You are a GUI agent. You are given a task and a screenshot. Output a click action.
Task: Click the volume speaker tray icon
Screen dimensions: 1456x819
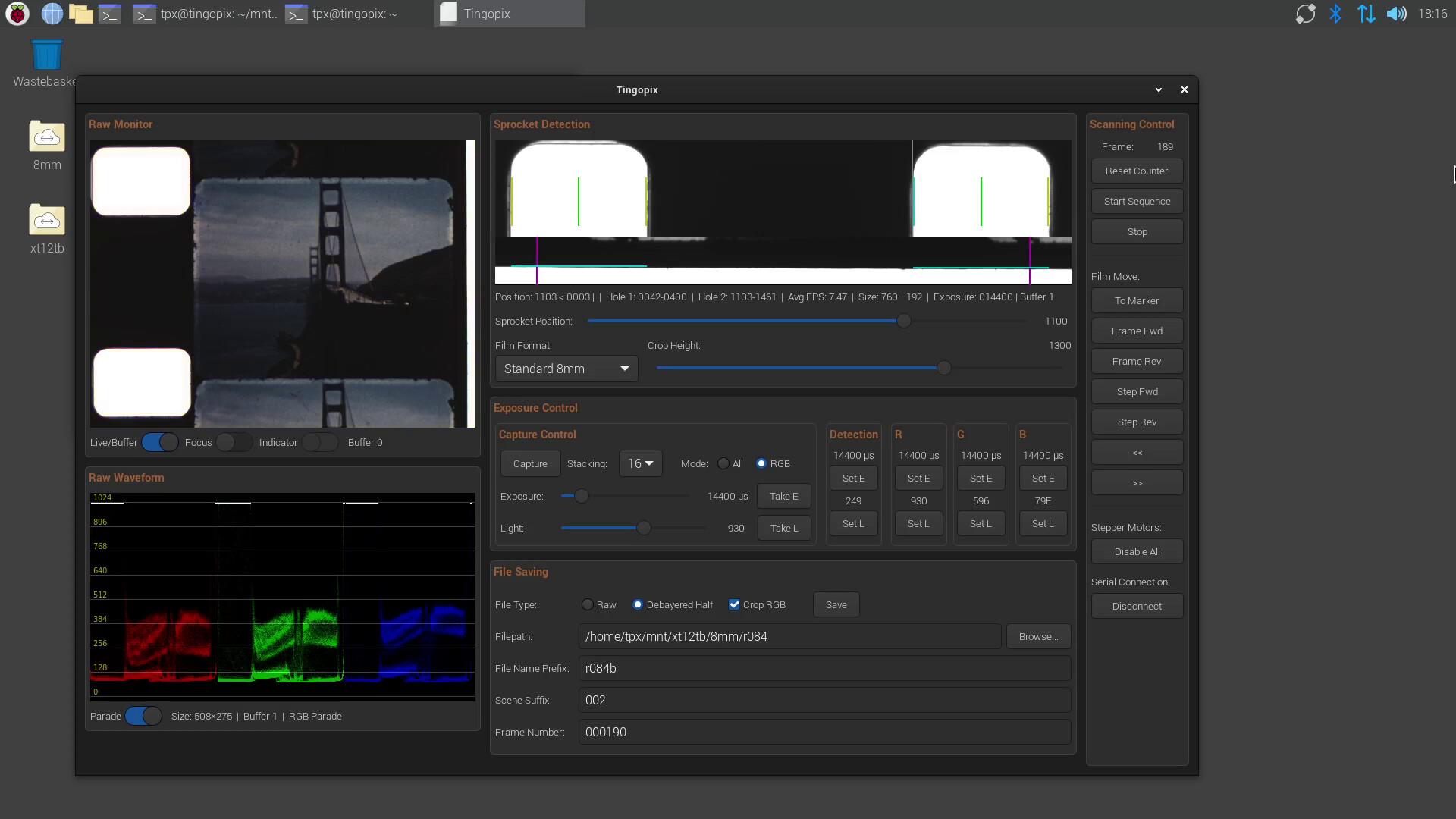1396,14
